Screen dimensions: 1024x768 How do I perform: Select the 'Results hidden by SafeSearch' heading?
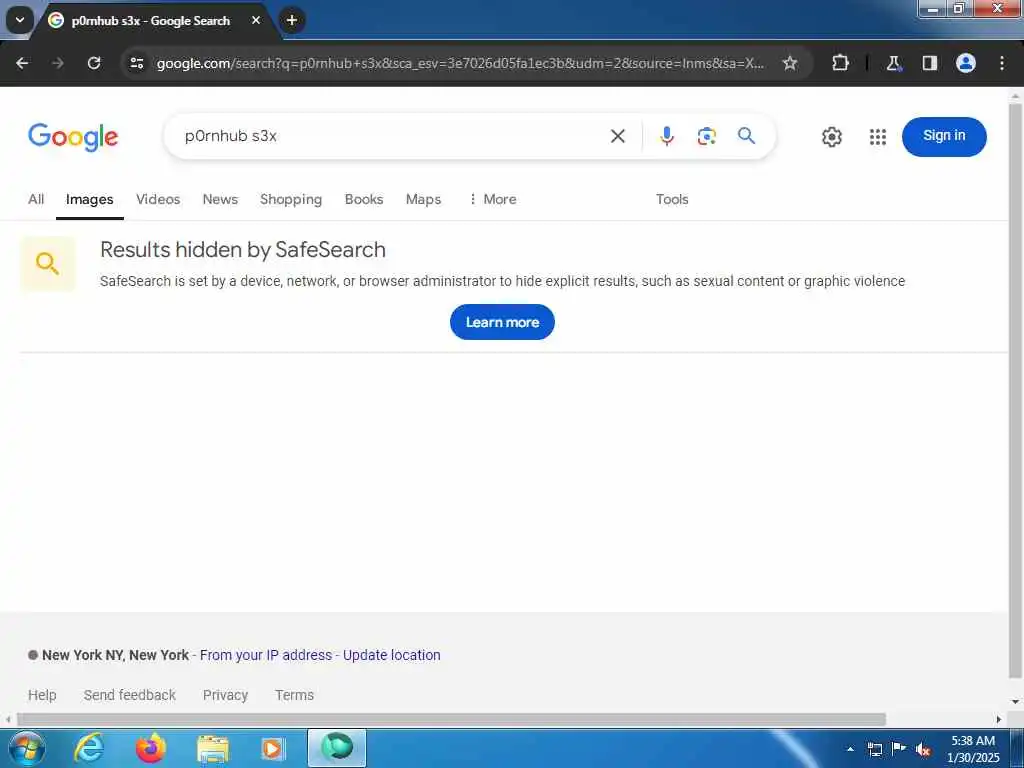point(243,249)
